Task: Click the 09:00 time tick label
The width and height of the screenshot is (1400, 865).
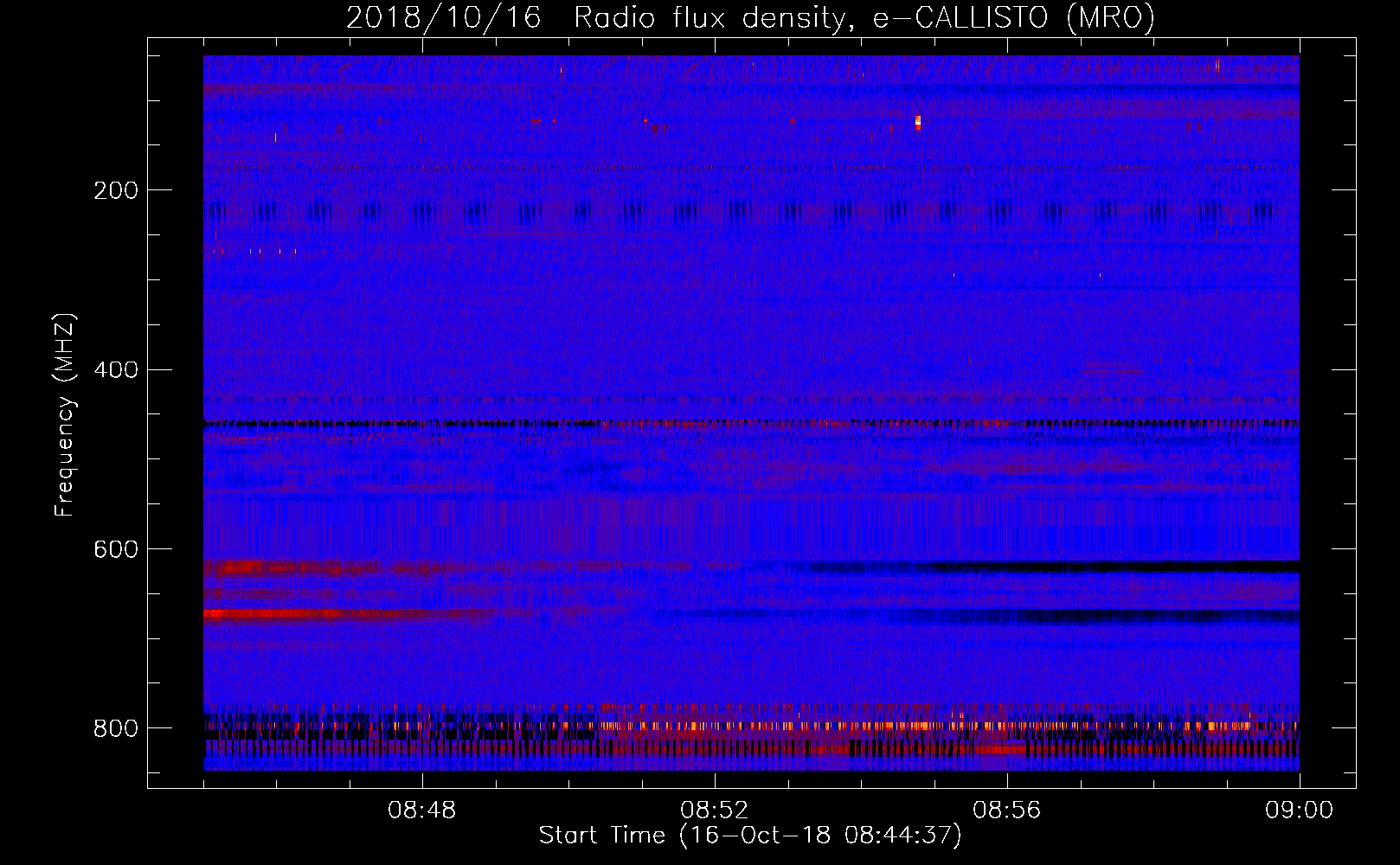Action: coord(1300,811)
